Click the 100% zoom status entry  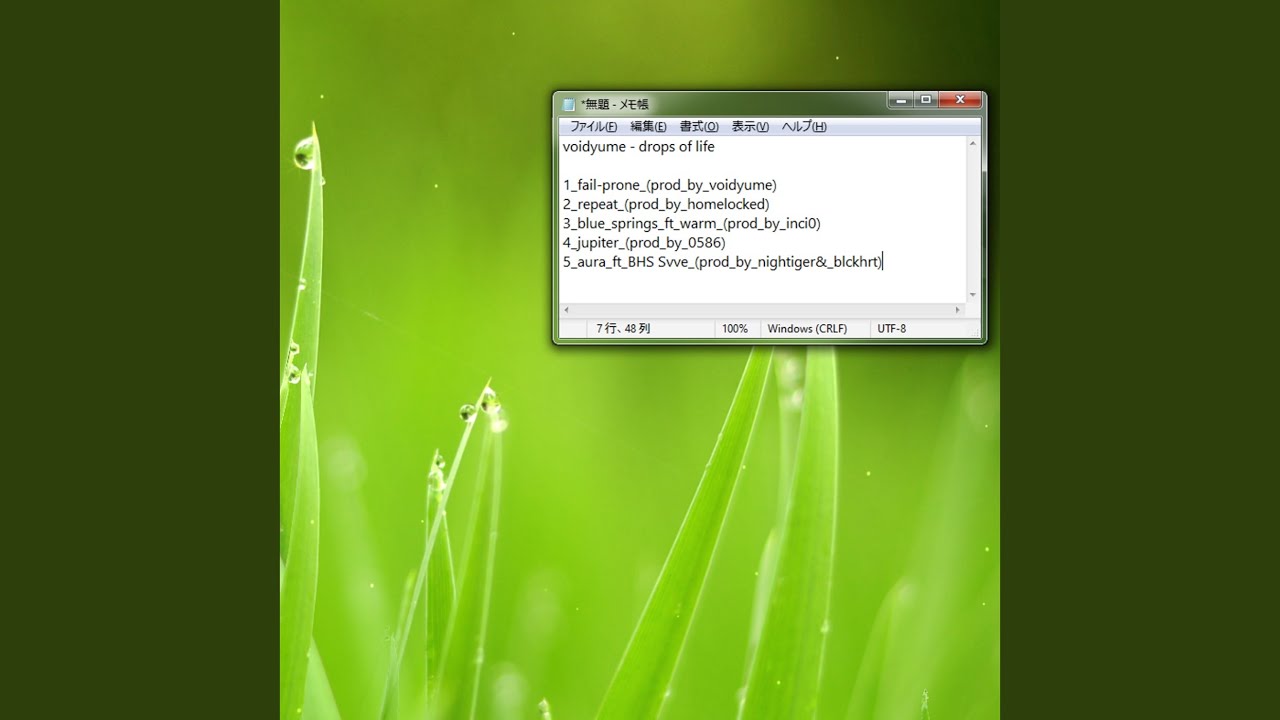coord(735,329)
